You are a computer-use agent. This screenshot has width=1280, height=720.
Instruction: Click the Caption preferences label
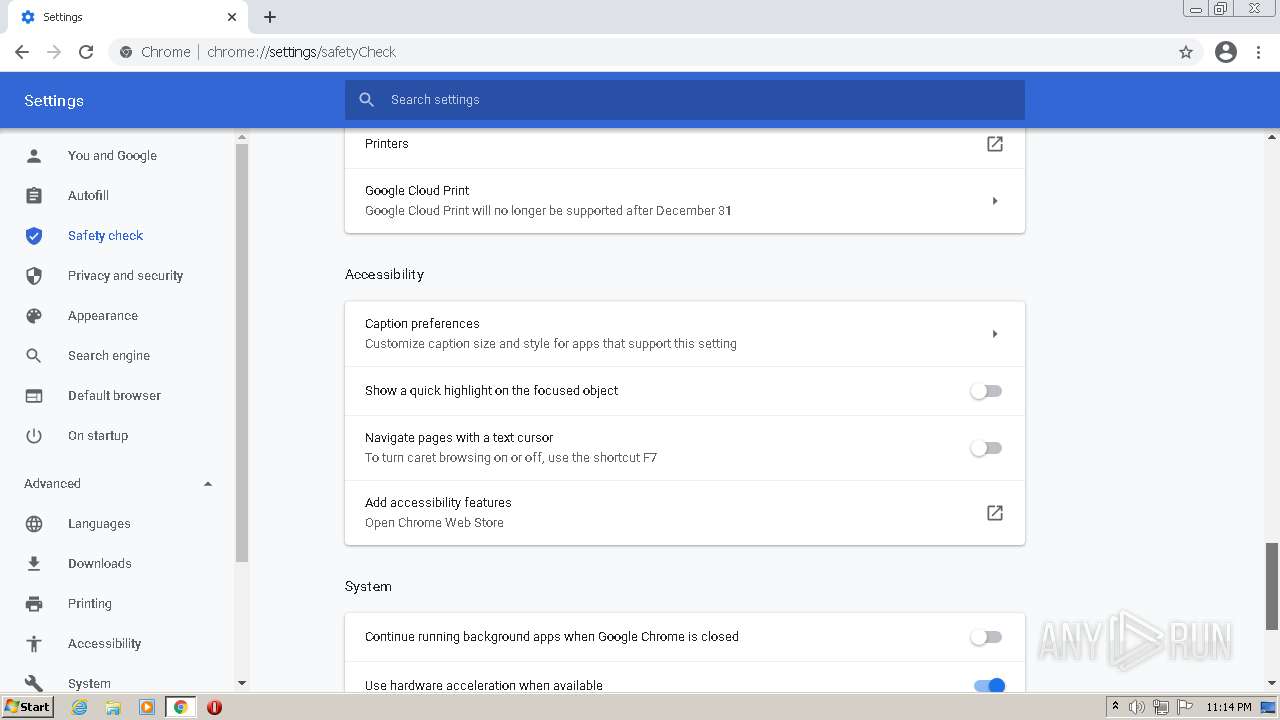422,324
